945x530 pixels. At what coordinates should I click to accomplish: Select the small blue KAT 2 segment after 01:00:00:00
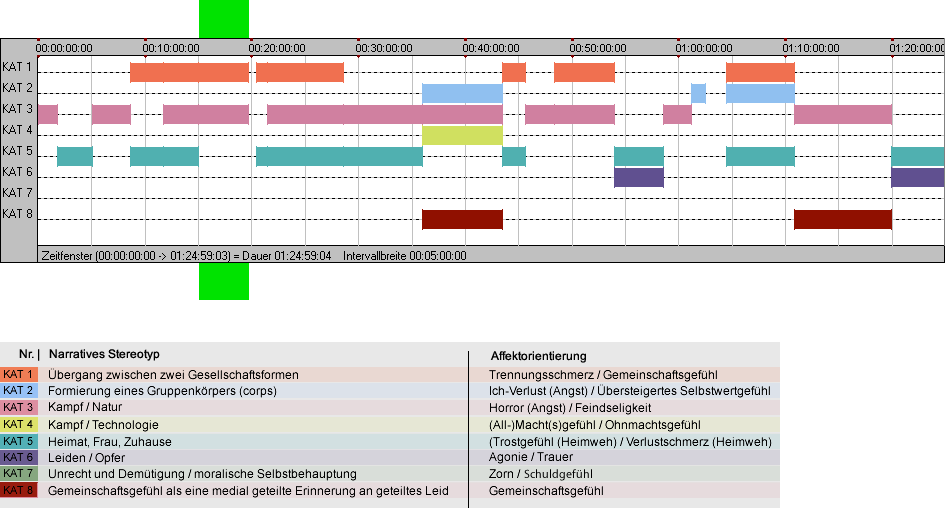(x=698, y=93)
